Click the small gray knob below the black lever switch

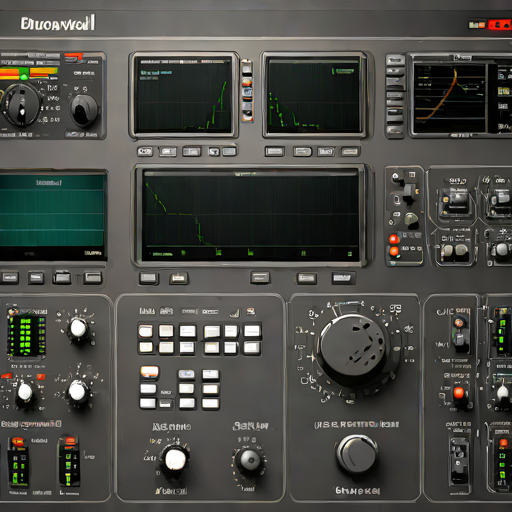pyautogui.click(x=411, y=219)
